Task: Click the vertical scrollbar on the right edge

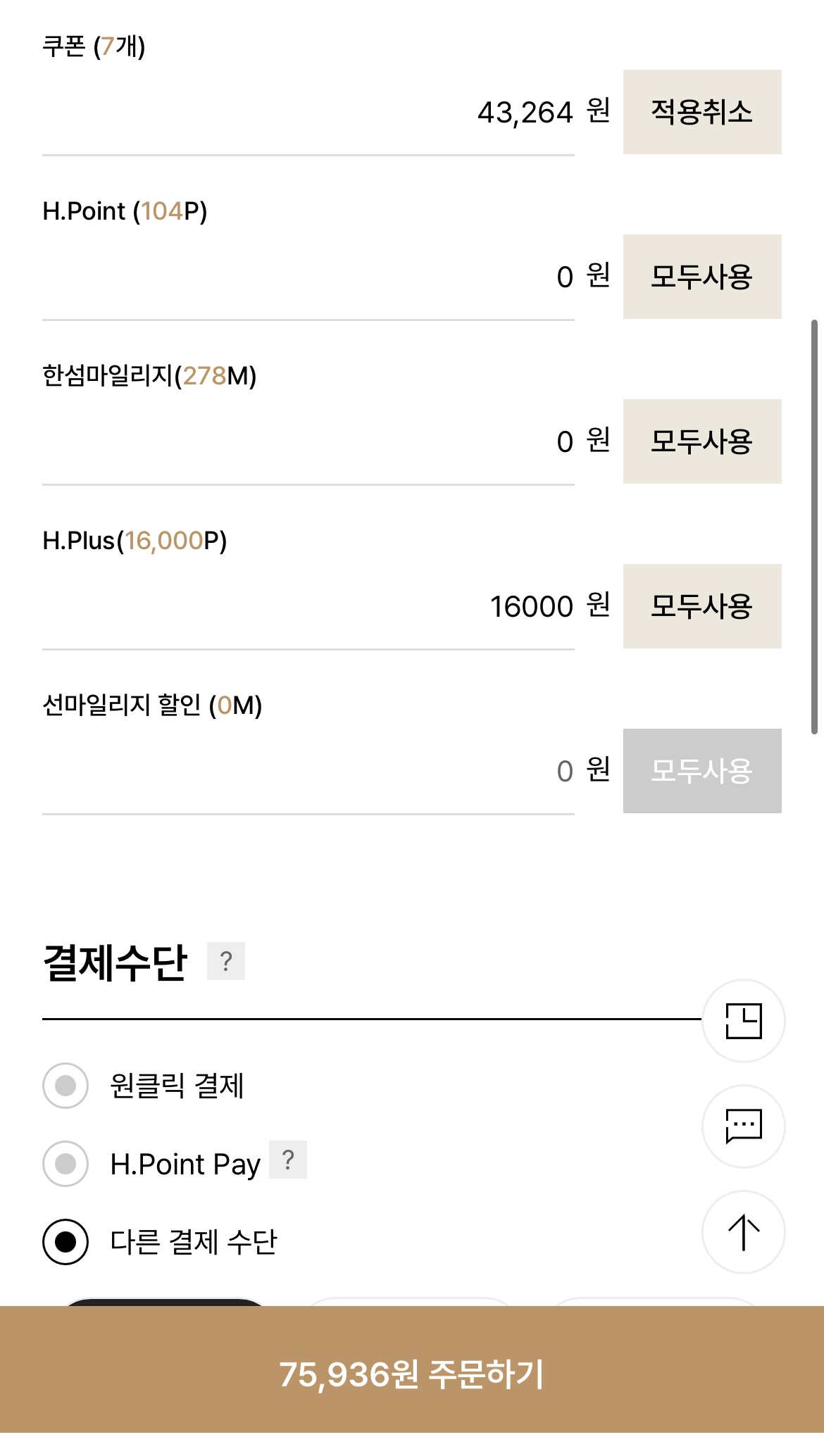Action: click(x=814, y=527)
